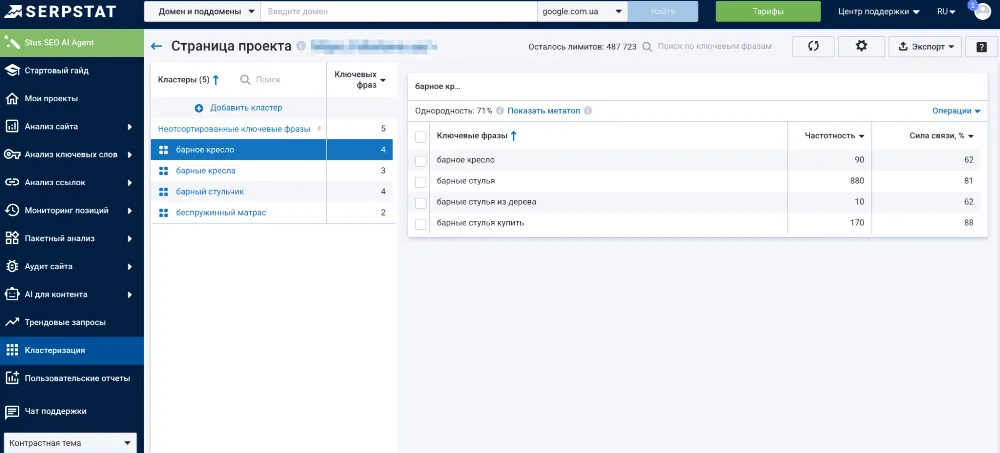The width and height of the screenshot is (1000, 453).
Task: Check the барные стулья купить row
Action: click(420, 224)
